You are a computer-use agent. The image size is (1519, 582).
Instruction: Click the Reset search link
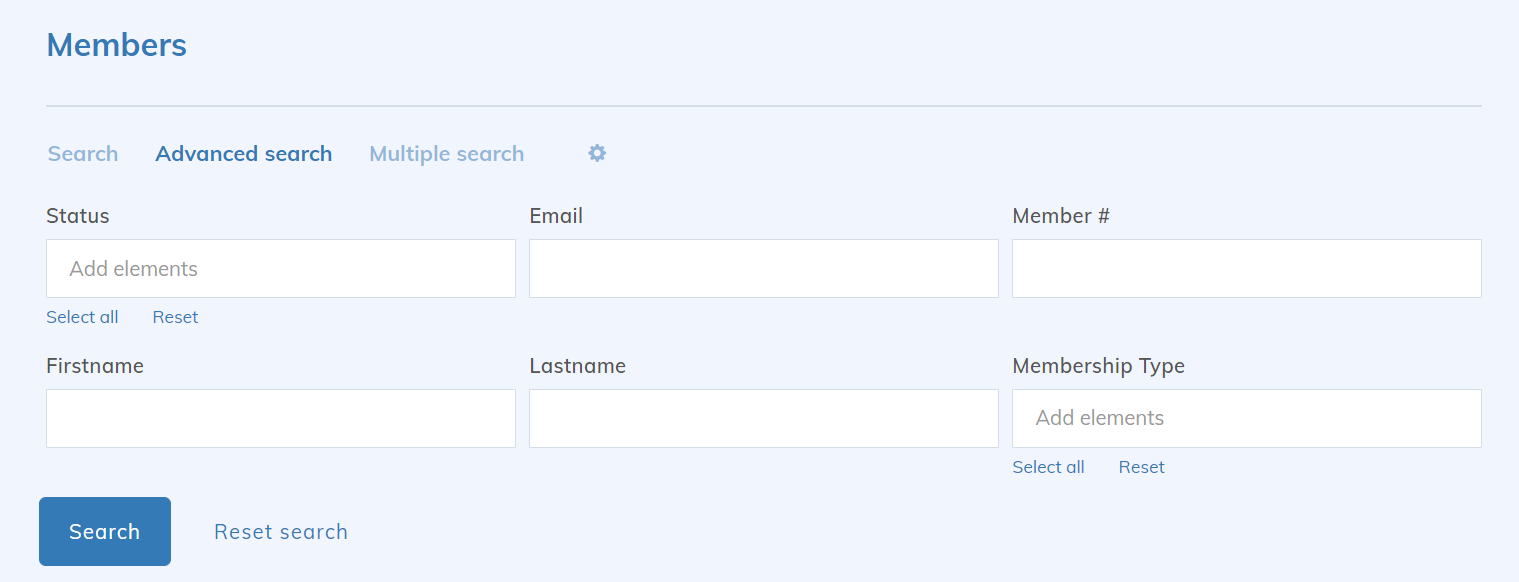[x=281, y=532]
